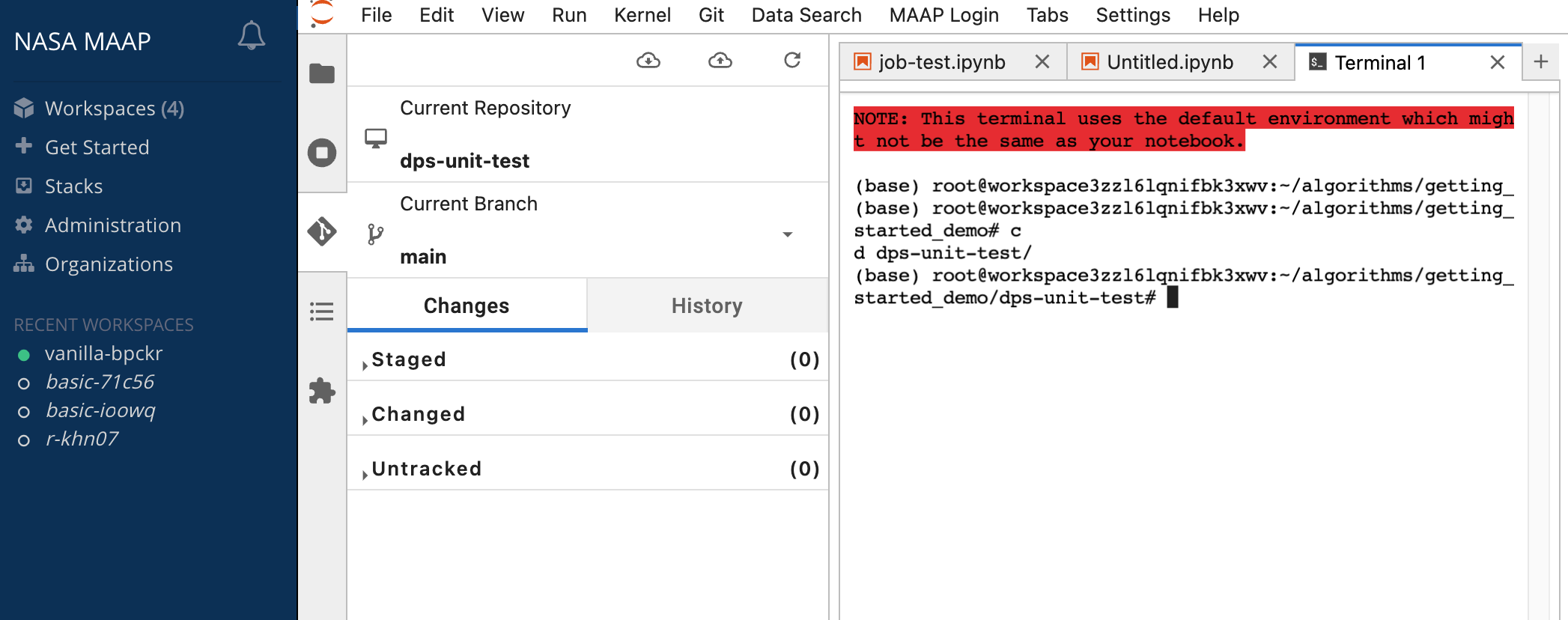Screen dimensions: 1568x620
Task: Click the Untitled.ipynb notebook icon
Action: (x=1090, y=61)
